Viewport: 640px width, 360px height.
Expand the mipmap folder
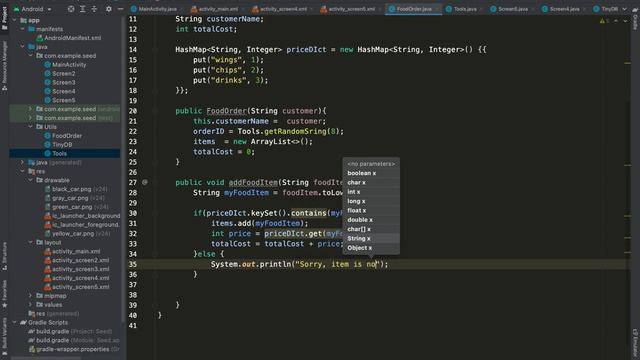(x=30, y=296)
